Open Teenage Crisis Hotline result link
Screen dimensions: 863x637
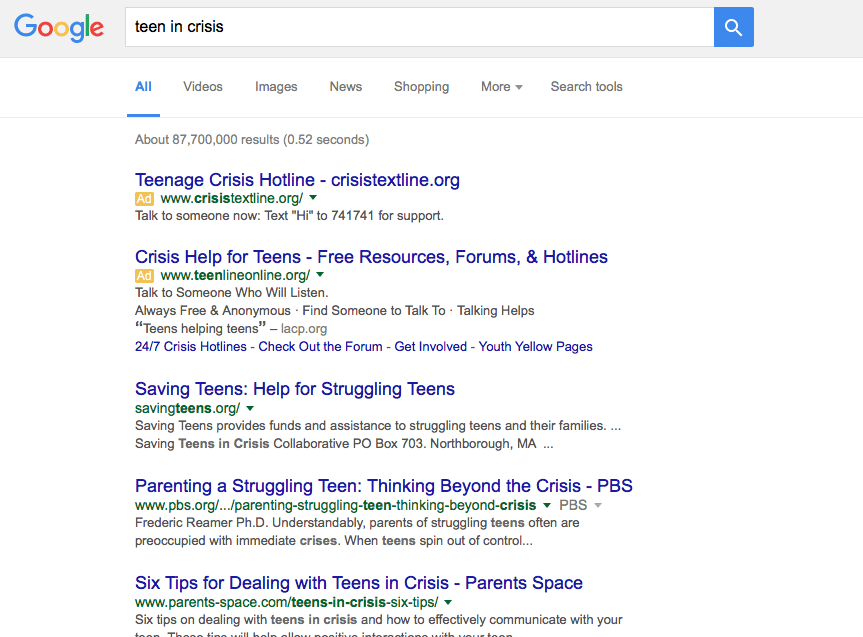coord(297,180)
